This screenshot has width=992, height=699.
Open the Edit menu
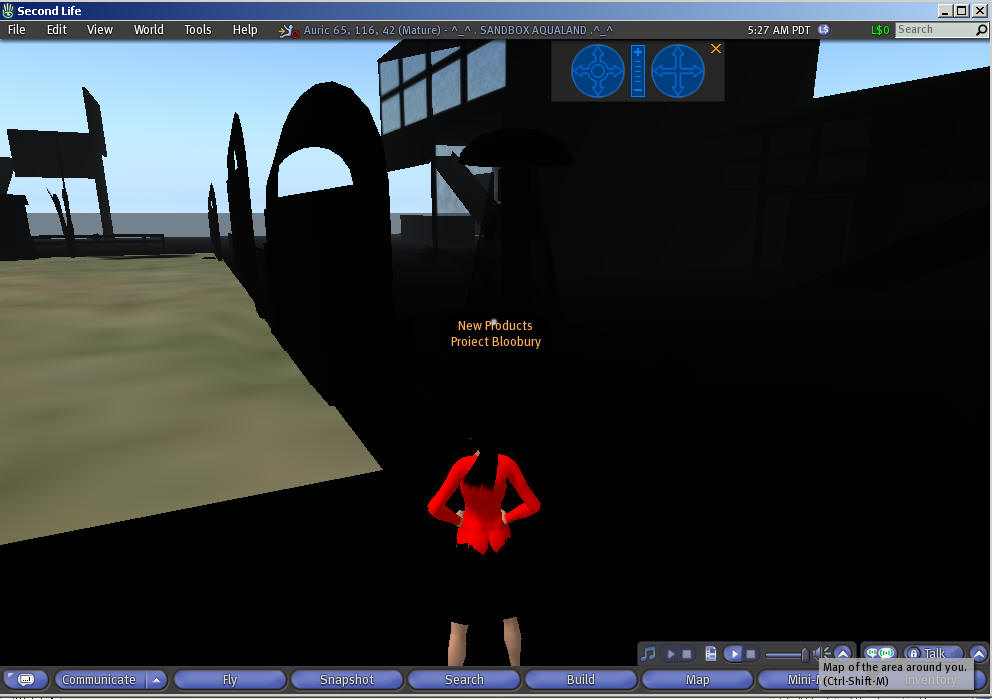[x=56, y=30]
